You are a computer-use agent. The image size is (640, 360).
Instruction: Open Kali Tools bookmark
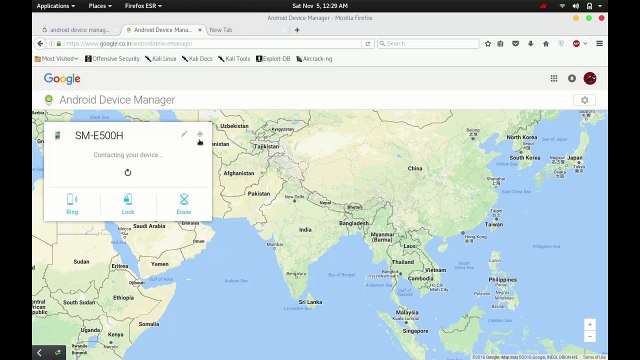[x=234, y=59]
